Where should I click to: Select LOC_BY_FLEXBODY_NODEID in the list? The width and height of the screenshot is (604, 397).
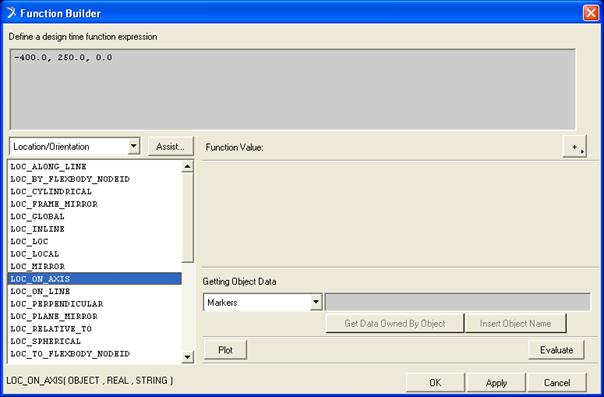(x=94, y=179)
